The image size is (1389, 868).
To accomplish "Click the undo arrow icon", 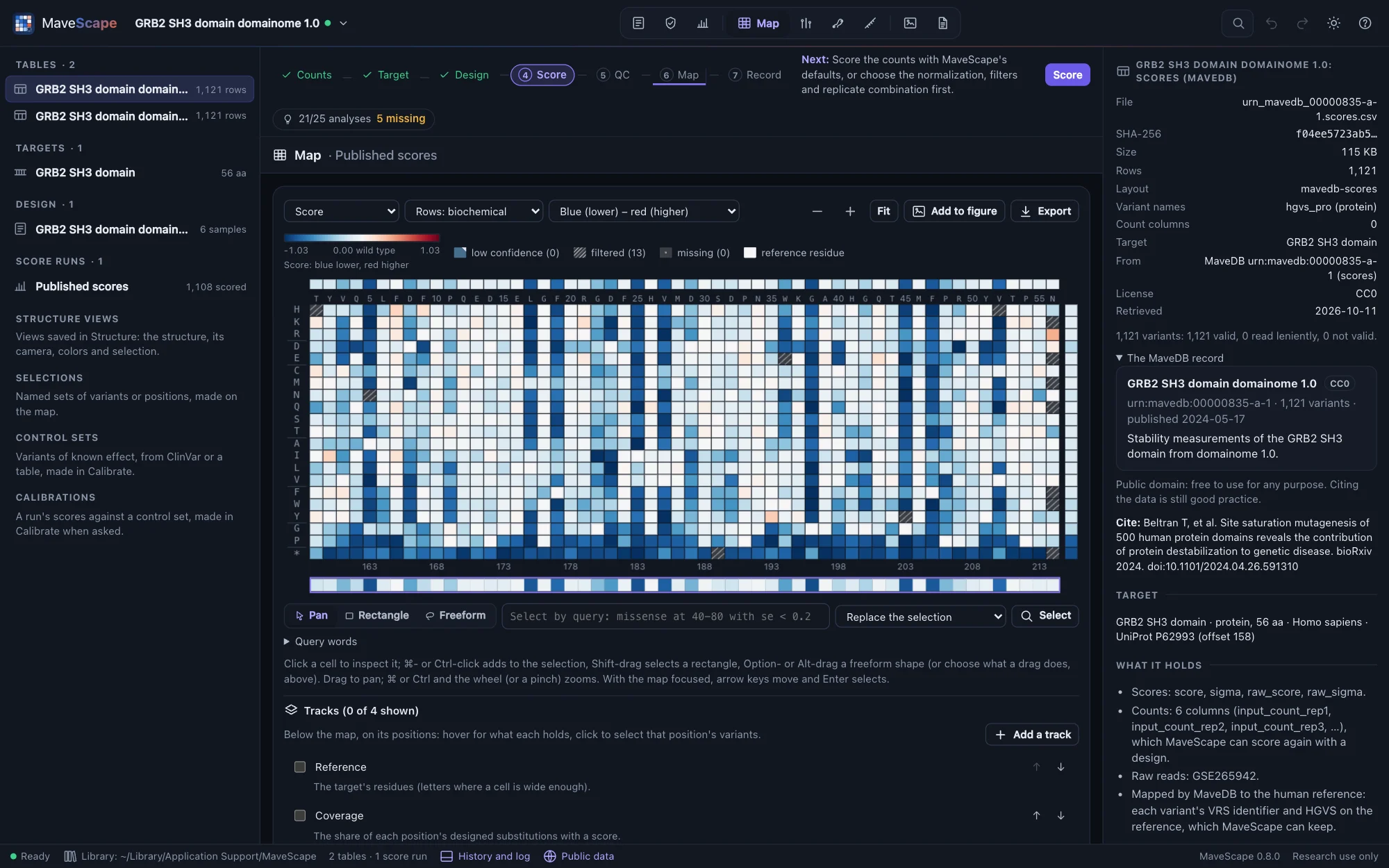I will [1271, 23].
